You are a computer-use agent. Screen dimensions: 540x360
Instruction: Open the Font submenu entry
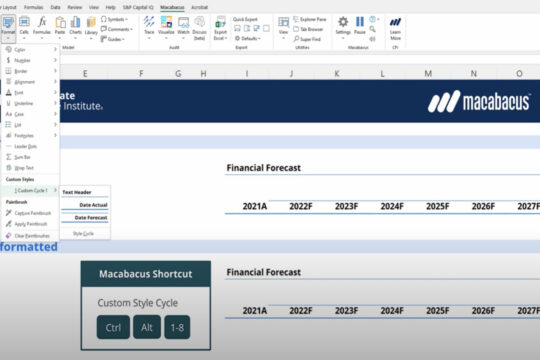pos(30,92)
